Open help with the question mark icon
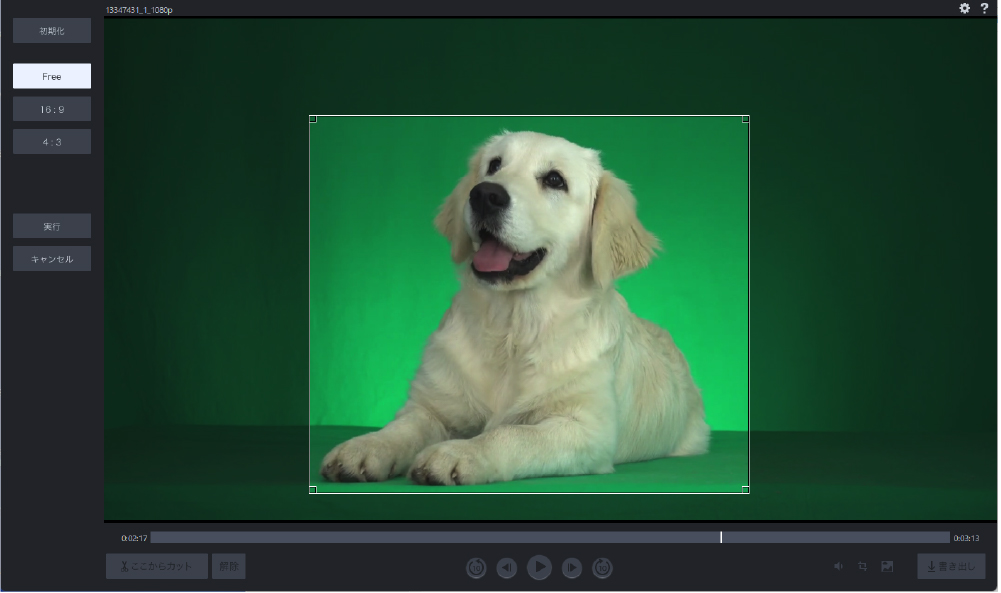Viewport: 1001px width, 593px height. (984, 8)
